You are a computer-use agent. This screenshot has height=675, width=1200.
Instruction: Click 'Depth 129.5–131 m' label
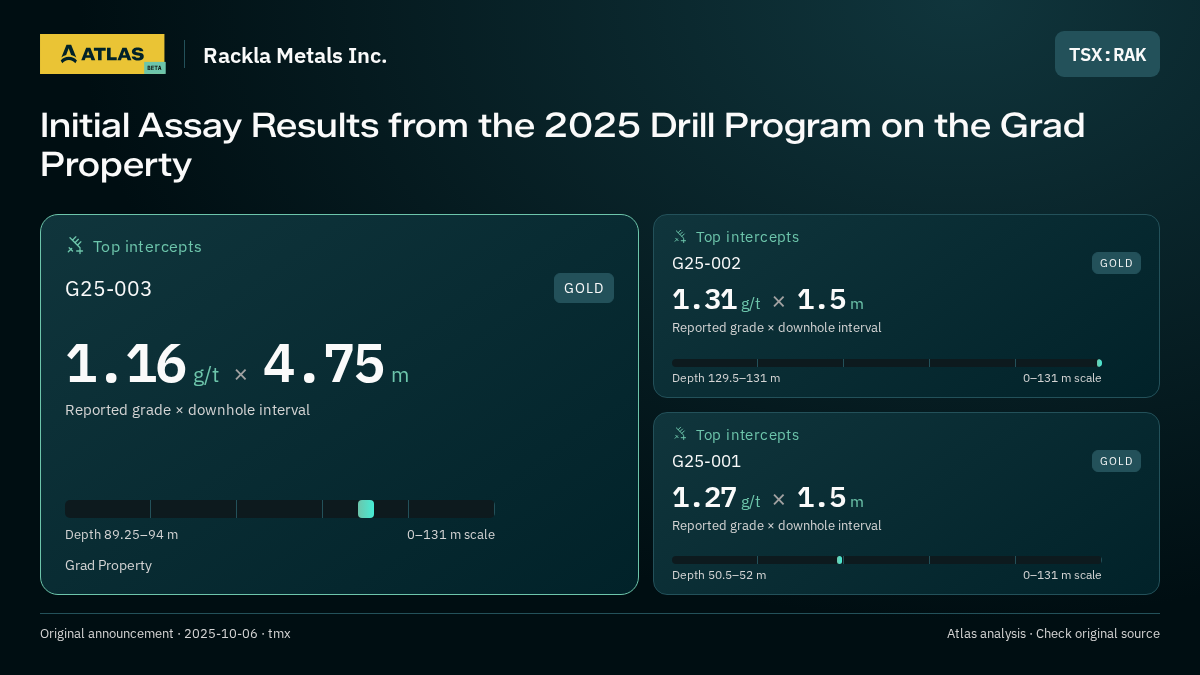click(726, 378)
